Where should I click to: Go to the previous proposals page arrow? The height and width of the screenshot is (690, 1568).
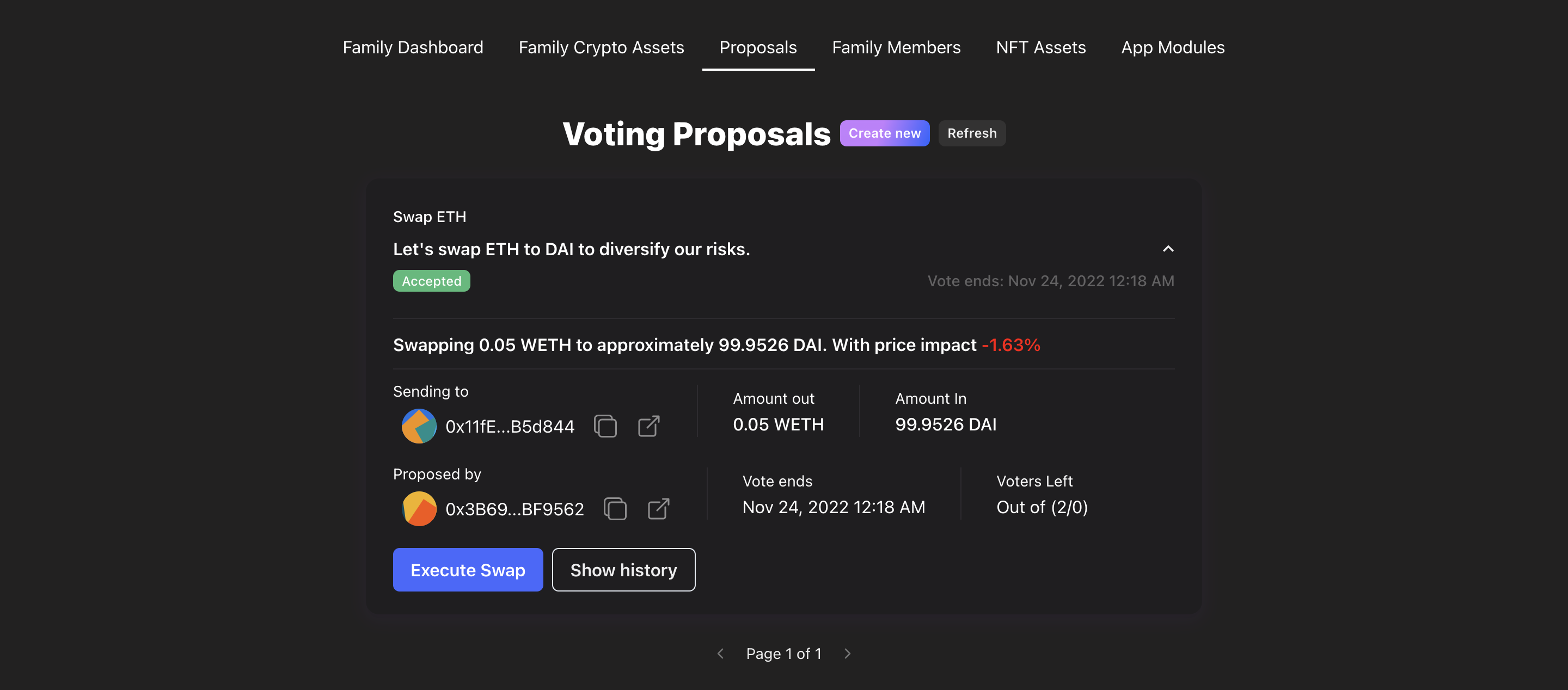(x=721, y=654)
